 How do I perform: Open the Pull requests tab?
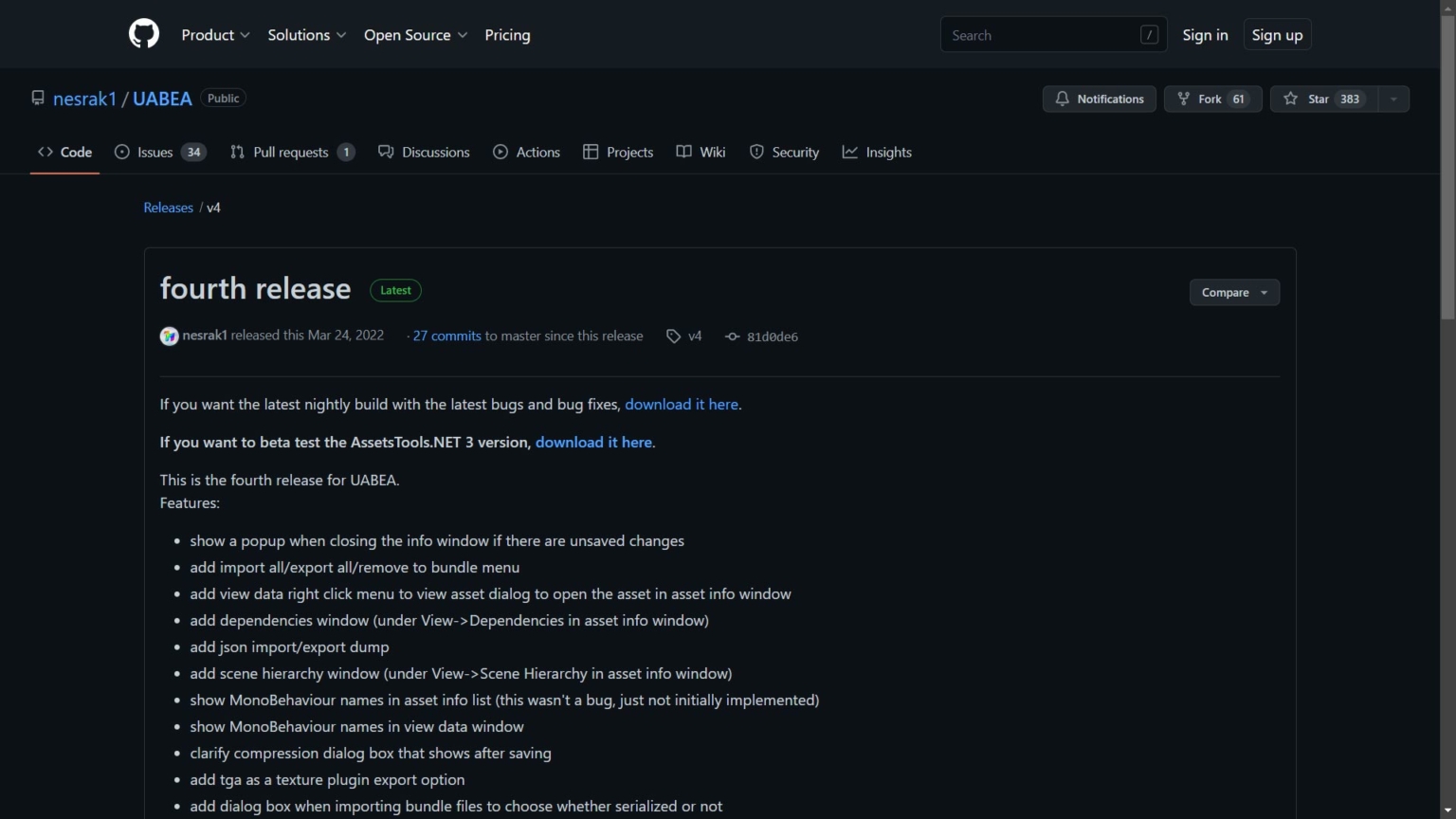292,152
